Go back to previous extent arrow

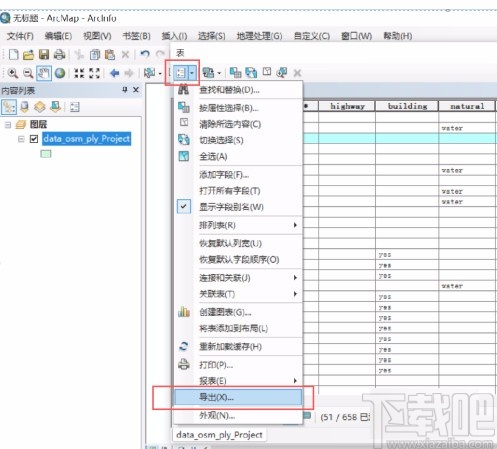point(114,73)
